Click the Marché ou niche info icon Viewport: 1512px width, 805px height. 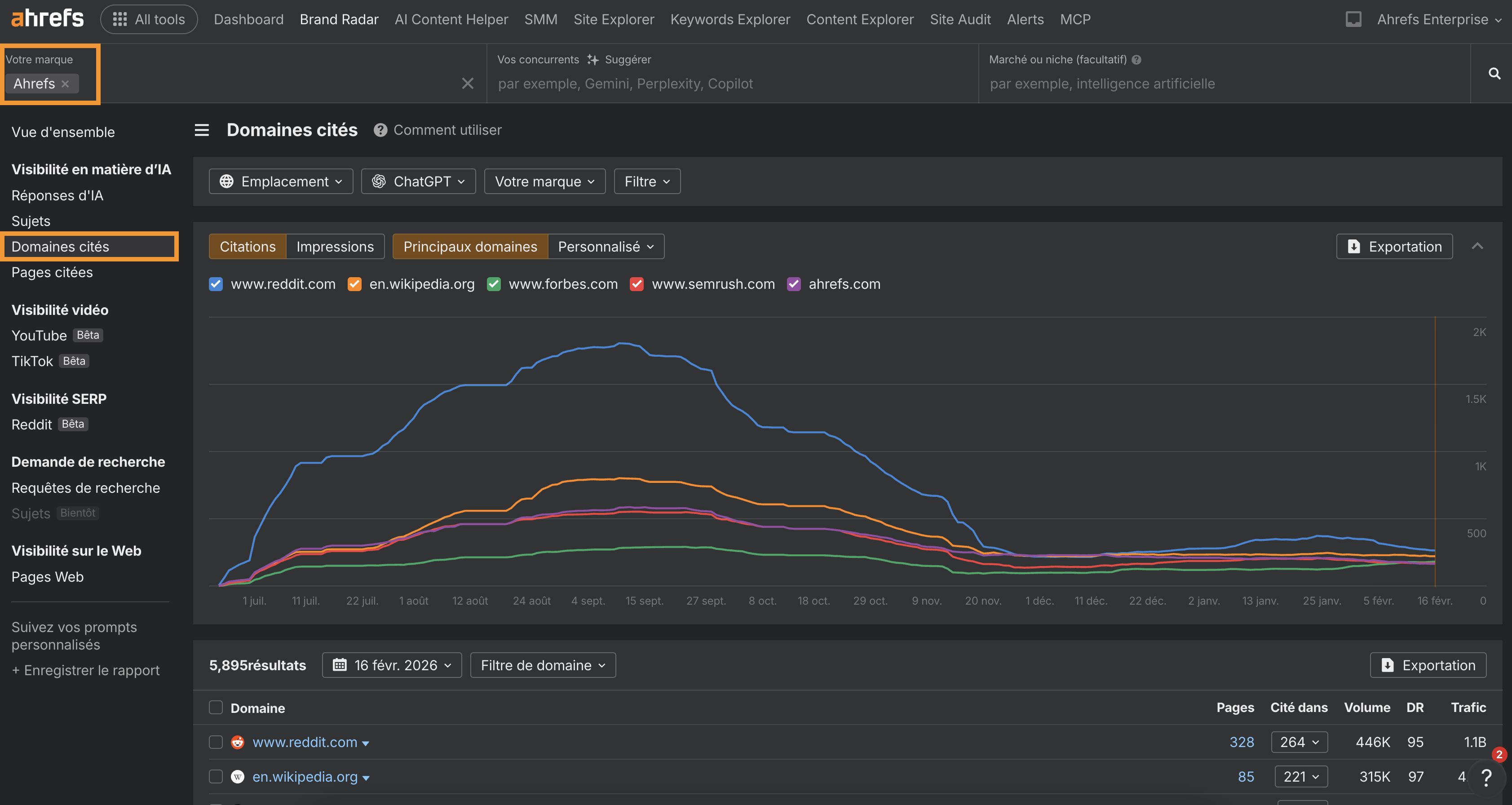coord(1136,60)
